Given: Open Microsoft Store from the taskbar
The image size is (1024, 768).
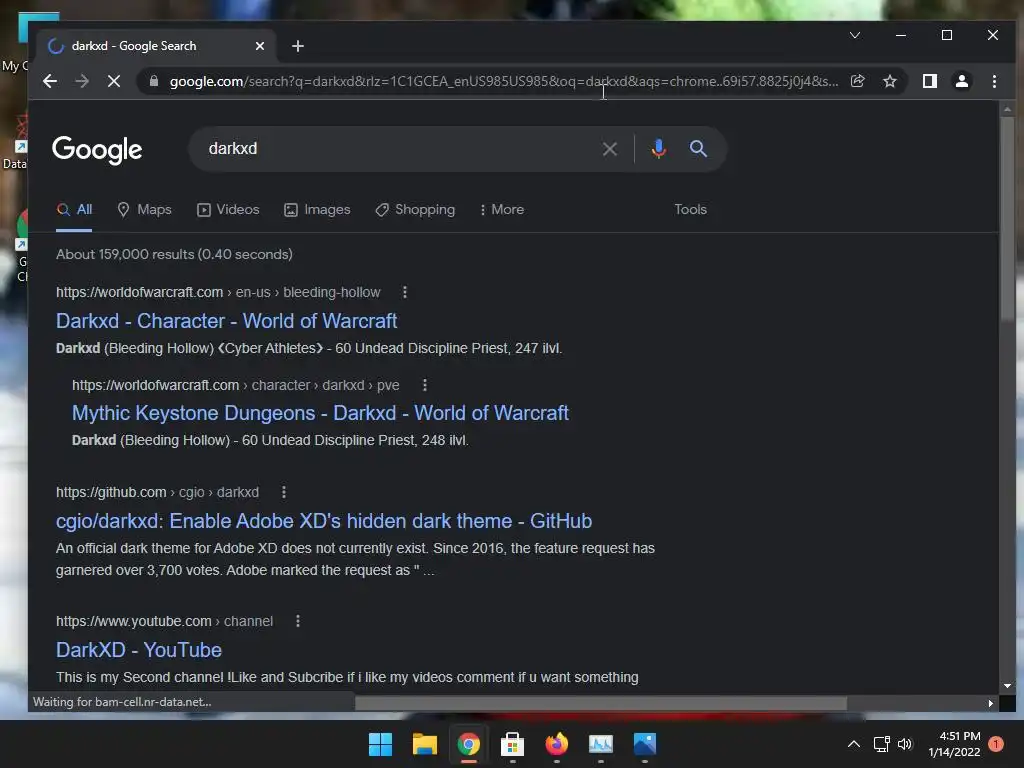Looking at the screenshot, I should click(513, 744).
